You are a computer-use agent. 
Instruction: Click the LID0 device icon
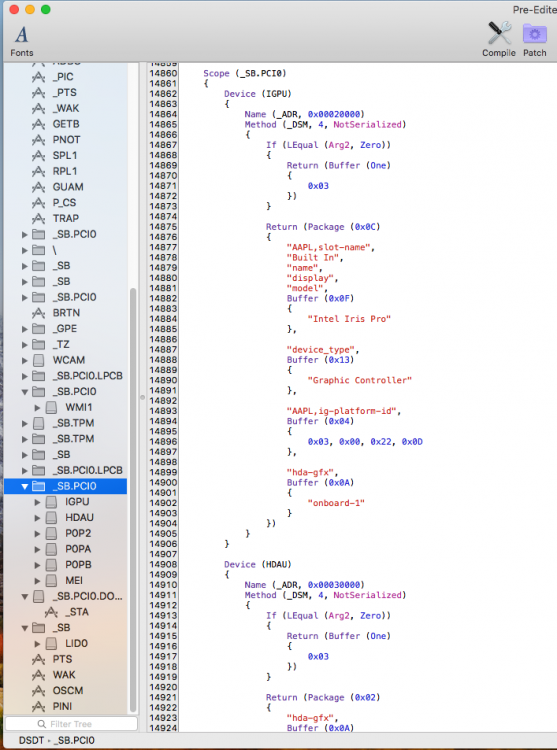click(51, 643)
